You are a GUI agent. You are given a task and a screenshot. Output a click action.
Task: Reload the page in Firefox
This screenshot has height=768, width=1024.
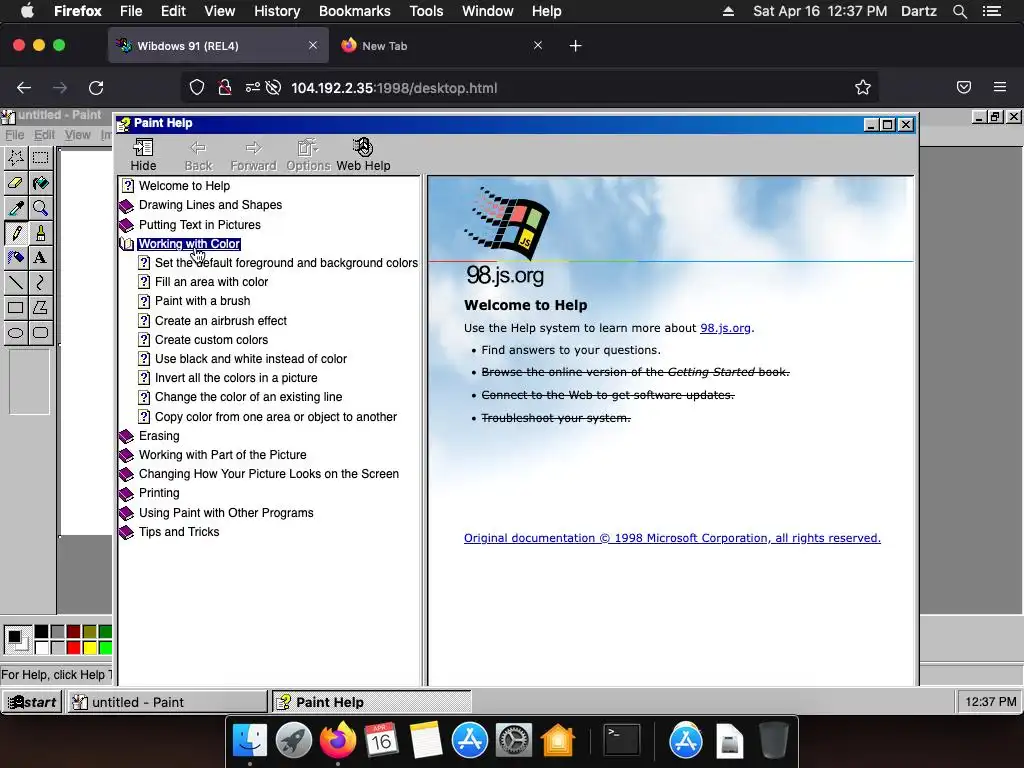[x=96, y=88]
